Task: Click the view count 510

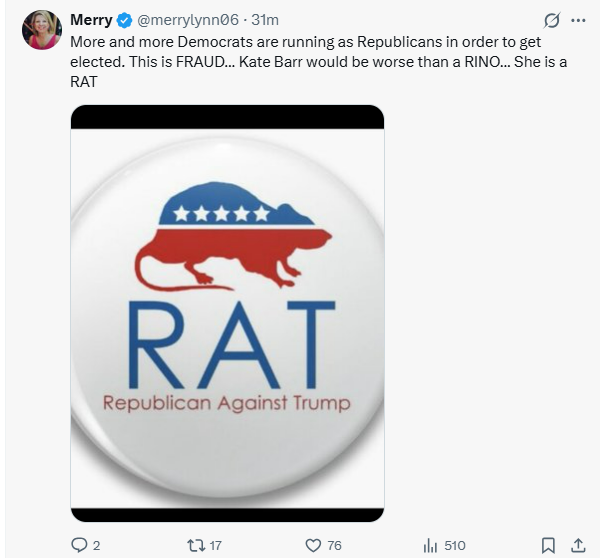Action: (455, 545)
